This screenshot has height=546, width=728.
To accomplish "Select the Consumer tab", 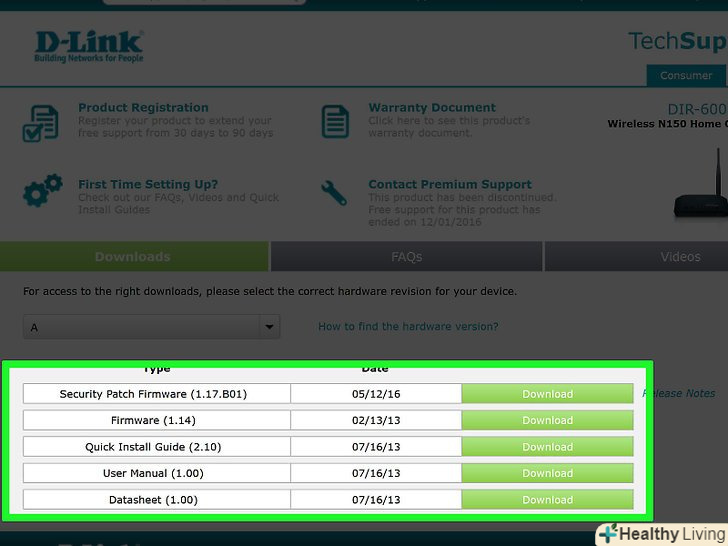I will pos(686,75).
